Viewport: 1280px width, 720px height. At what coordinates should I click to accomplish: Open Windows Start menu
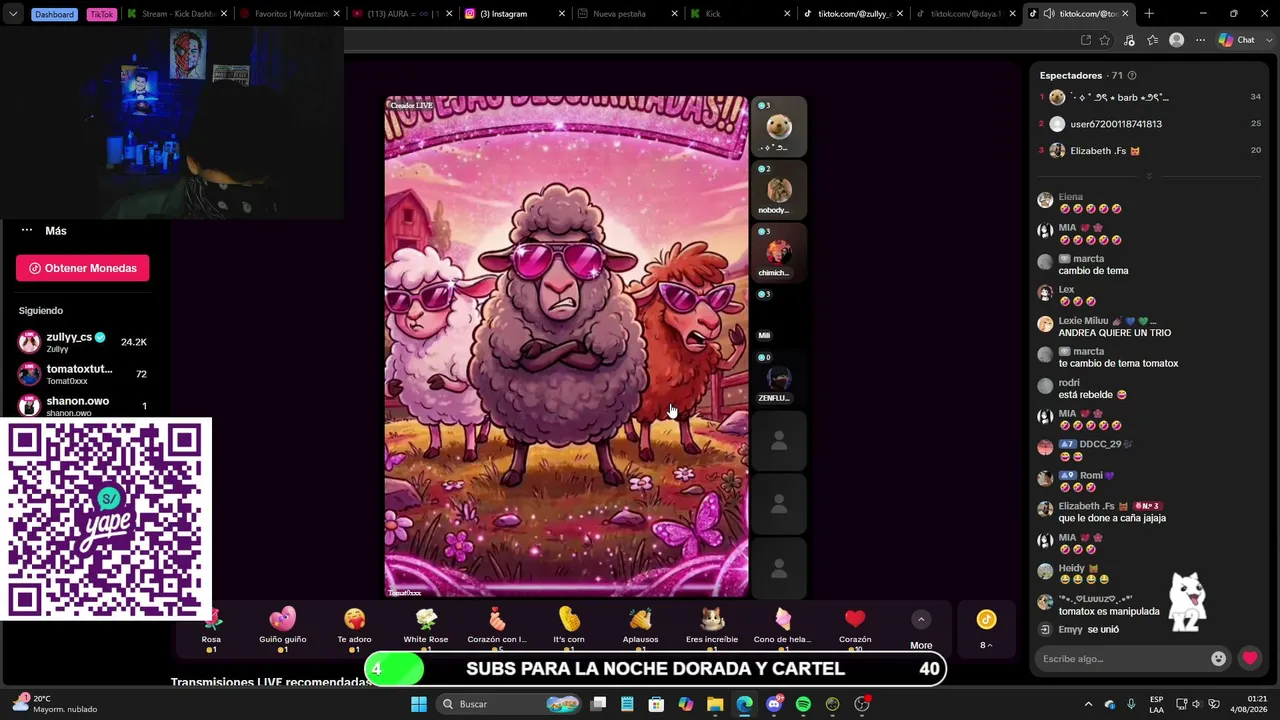tap(419, 704)
